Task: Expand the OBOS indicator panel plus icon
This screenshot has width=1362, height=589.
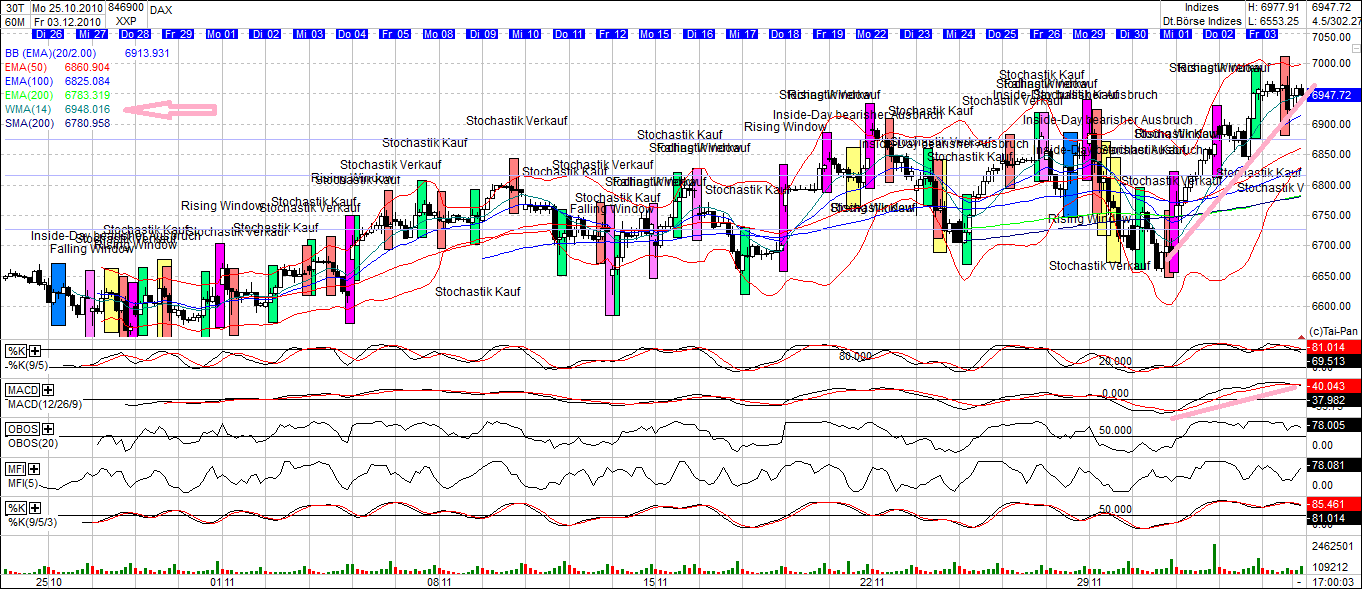Action: tap(46, 429)
